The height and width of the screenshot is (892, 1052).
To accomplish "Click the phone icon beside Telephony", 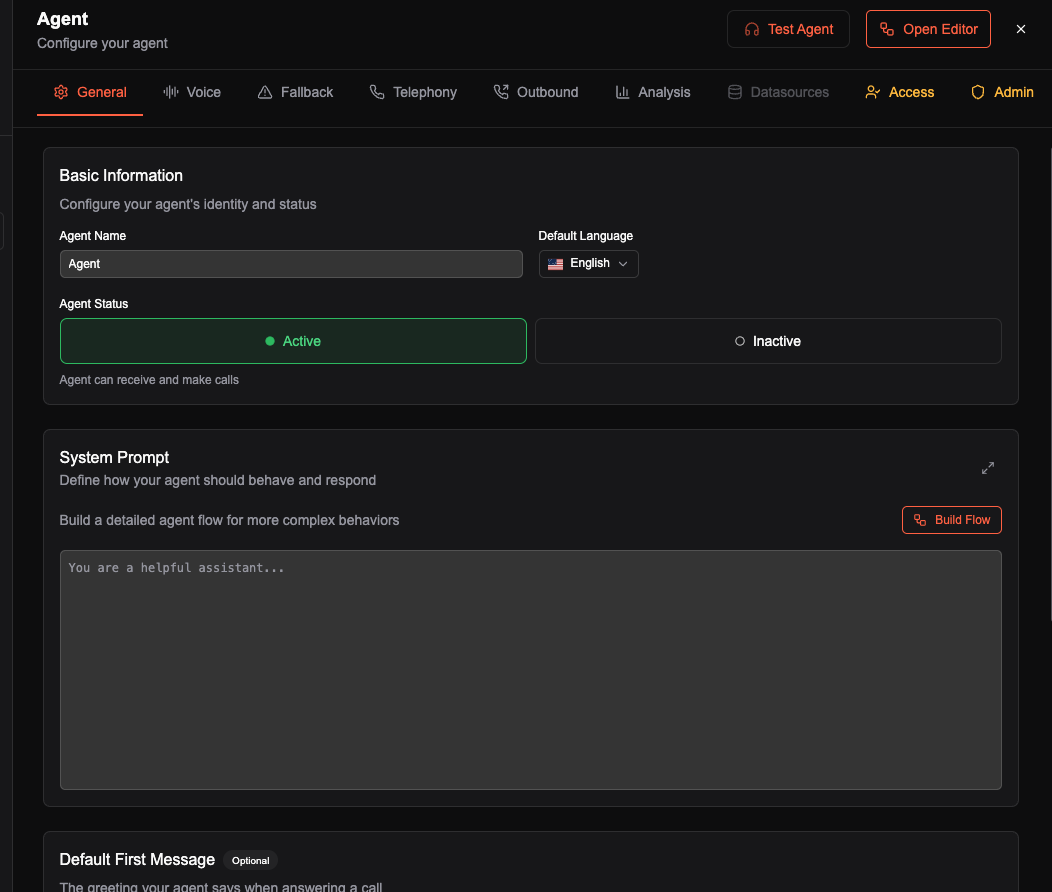I will (377, 92).
